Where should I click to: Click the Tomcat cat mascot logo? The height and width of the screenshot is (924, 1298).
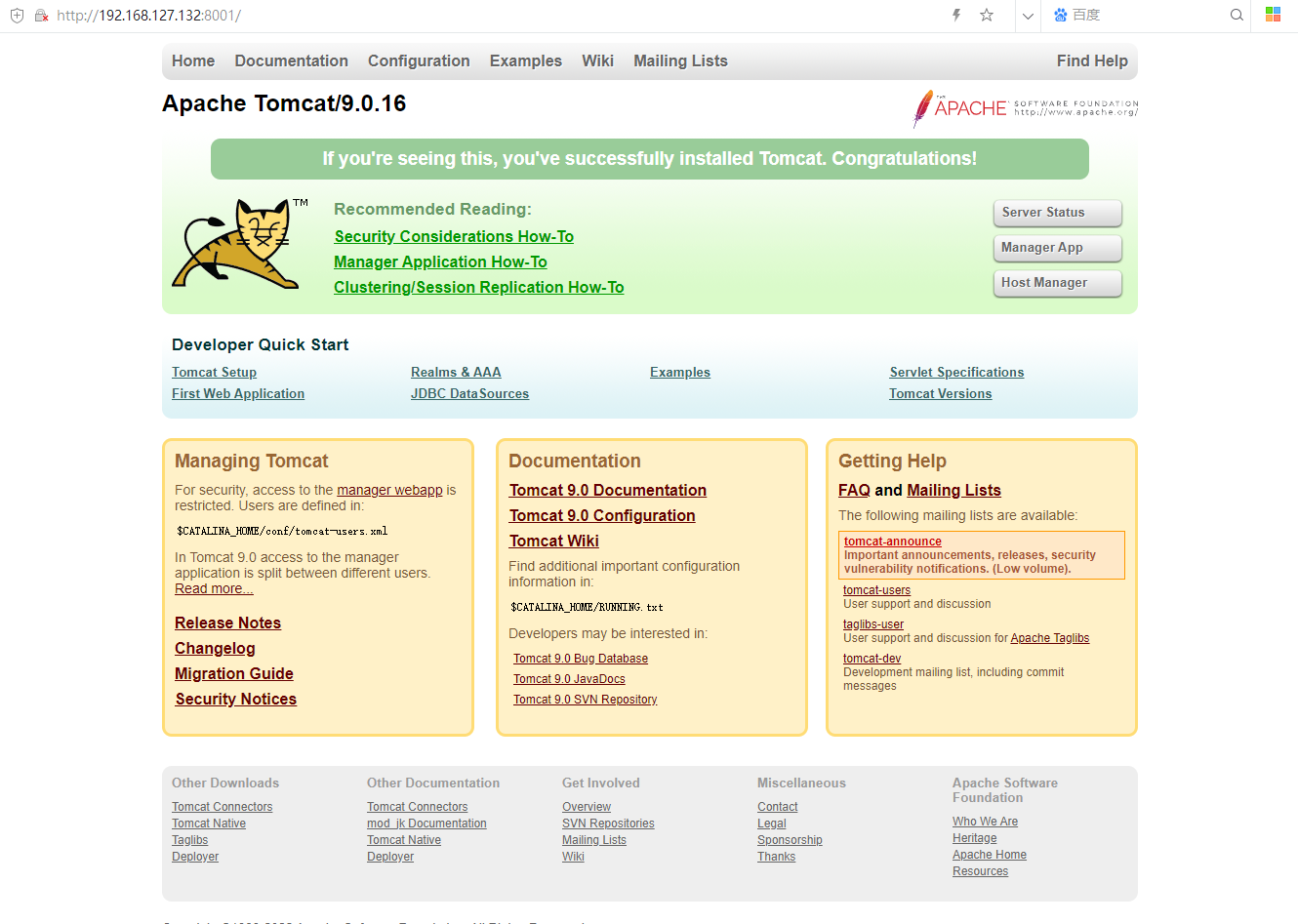click(239, 243)
